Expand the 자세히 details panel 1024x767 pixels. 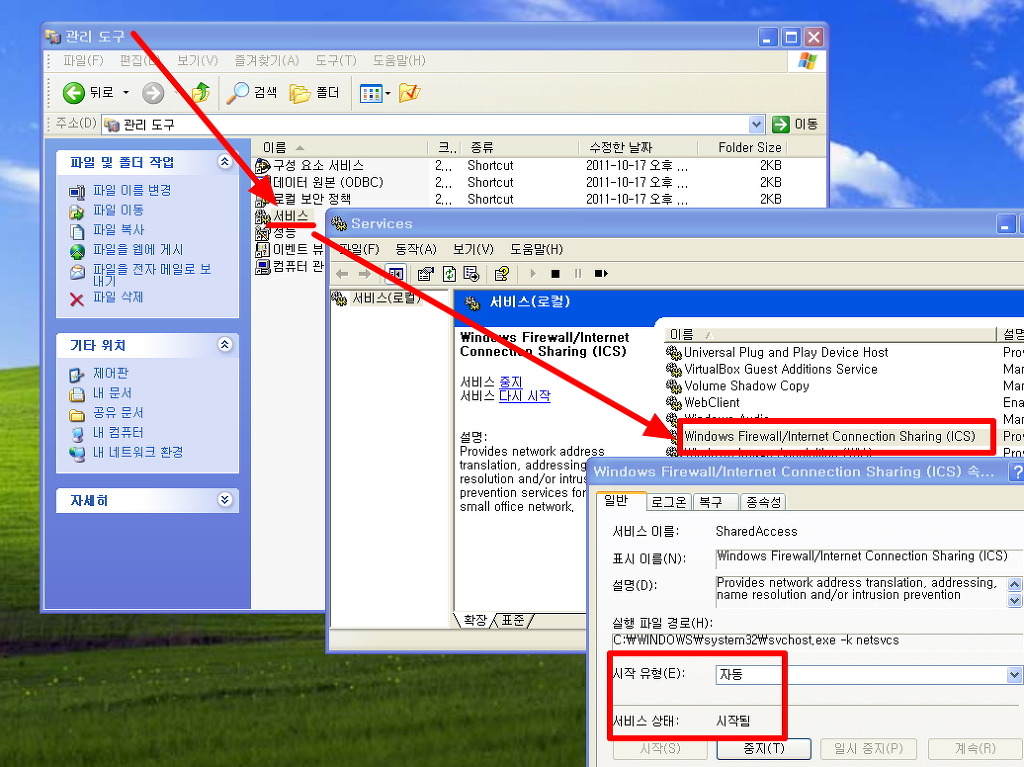pyautogui.click(x=224, y=500)
